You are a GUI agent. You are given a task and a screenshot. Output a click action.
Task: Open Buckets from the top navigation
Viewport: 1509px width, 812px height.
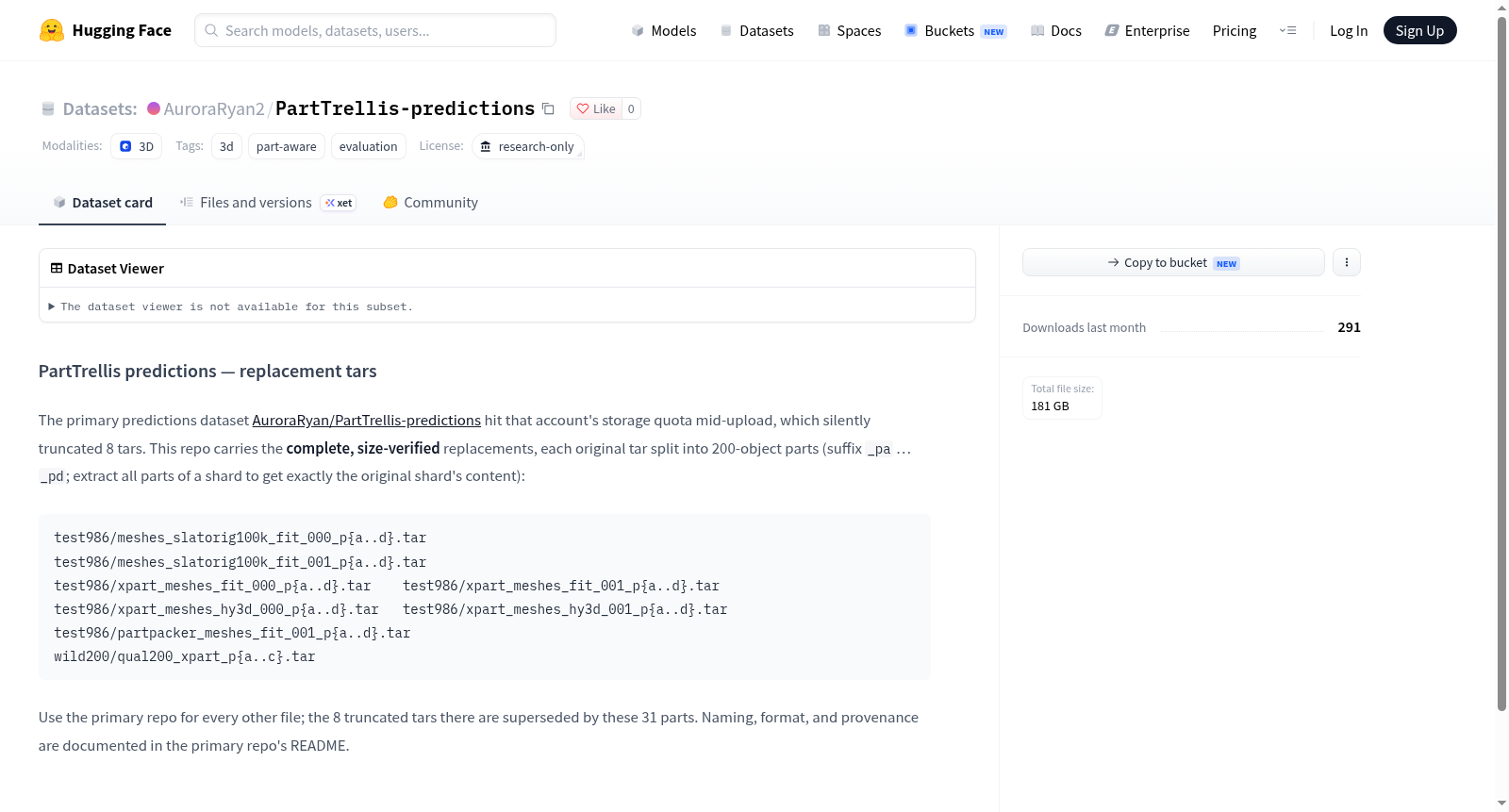tap(955, 31)
